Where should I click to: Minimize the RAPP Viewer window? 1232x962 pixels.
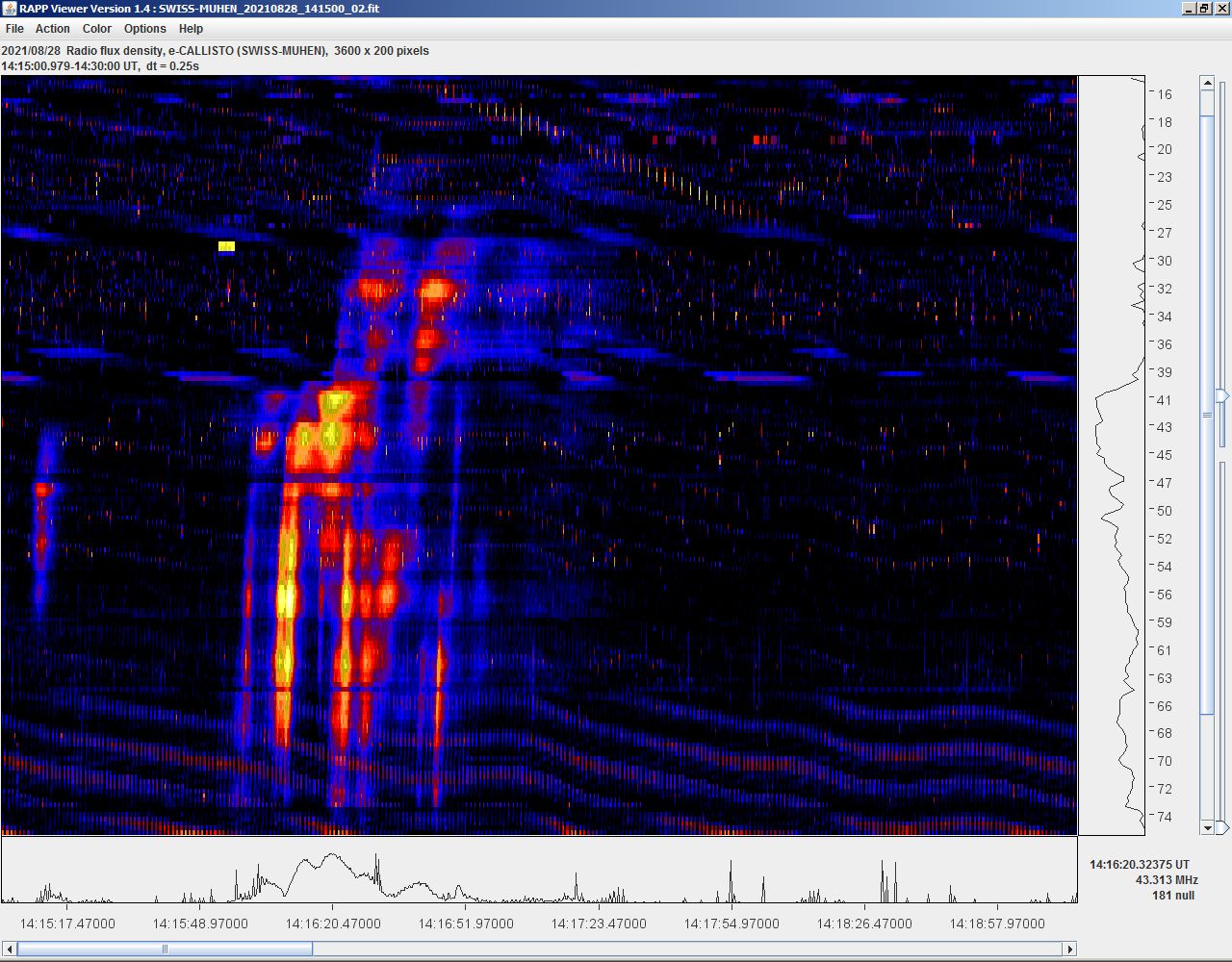coord(1188,9)
